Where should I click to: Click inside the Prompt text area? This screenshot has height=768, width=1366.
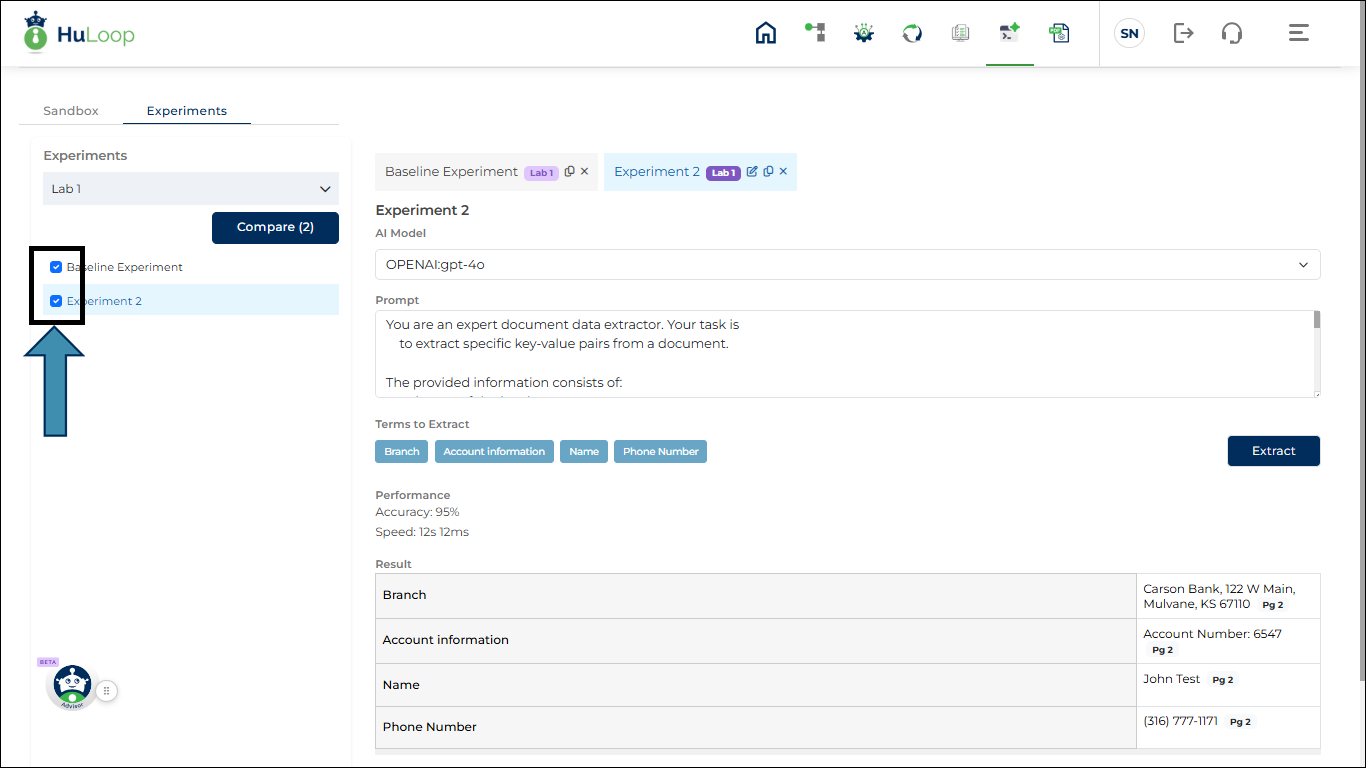pyautogui.click(x=840, y=354)
